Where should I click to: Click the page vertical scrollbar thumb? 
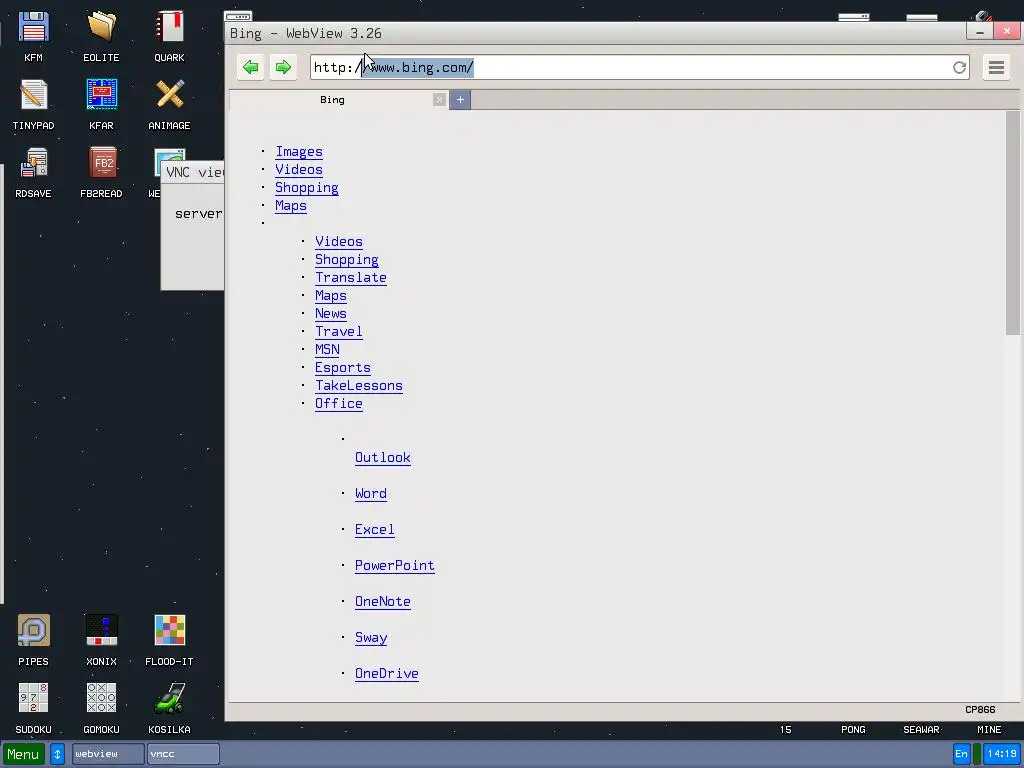click(x=1012, y=223)
